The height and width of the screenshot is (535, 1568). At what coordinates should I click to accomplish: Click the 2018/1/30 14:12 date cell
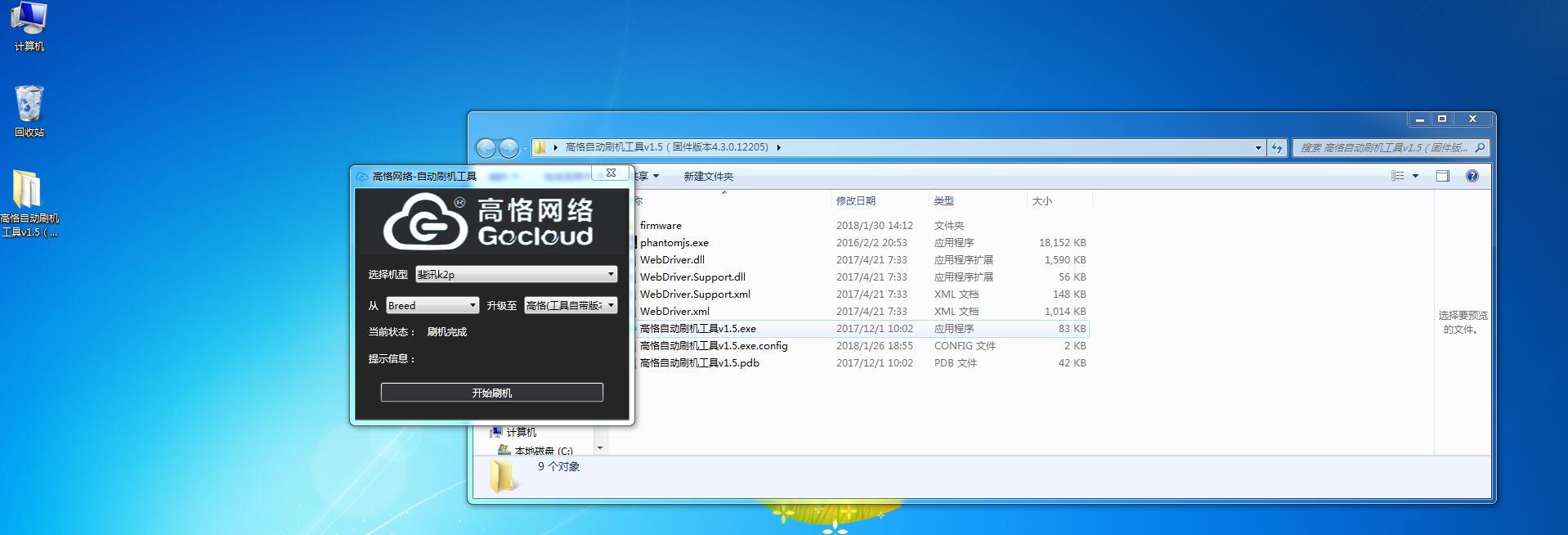pos(874,225)
